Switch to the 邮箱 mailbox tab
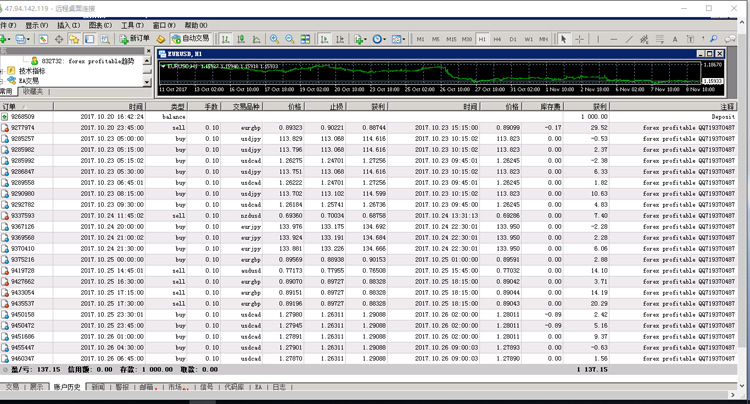The height and width of the screenshot is (404, 750). pyautogui.click(x=146, y=387)
